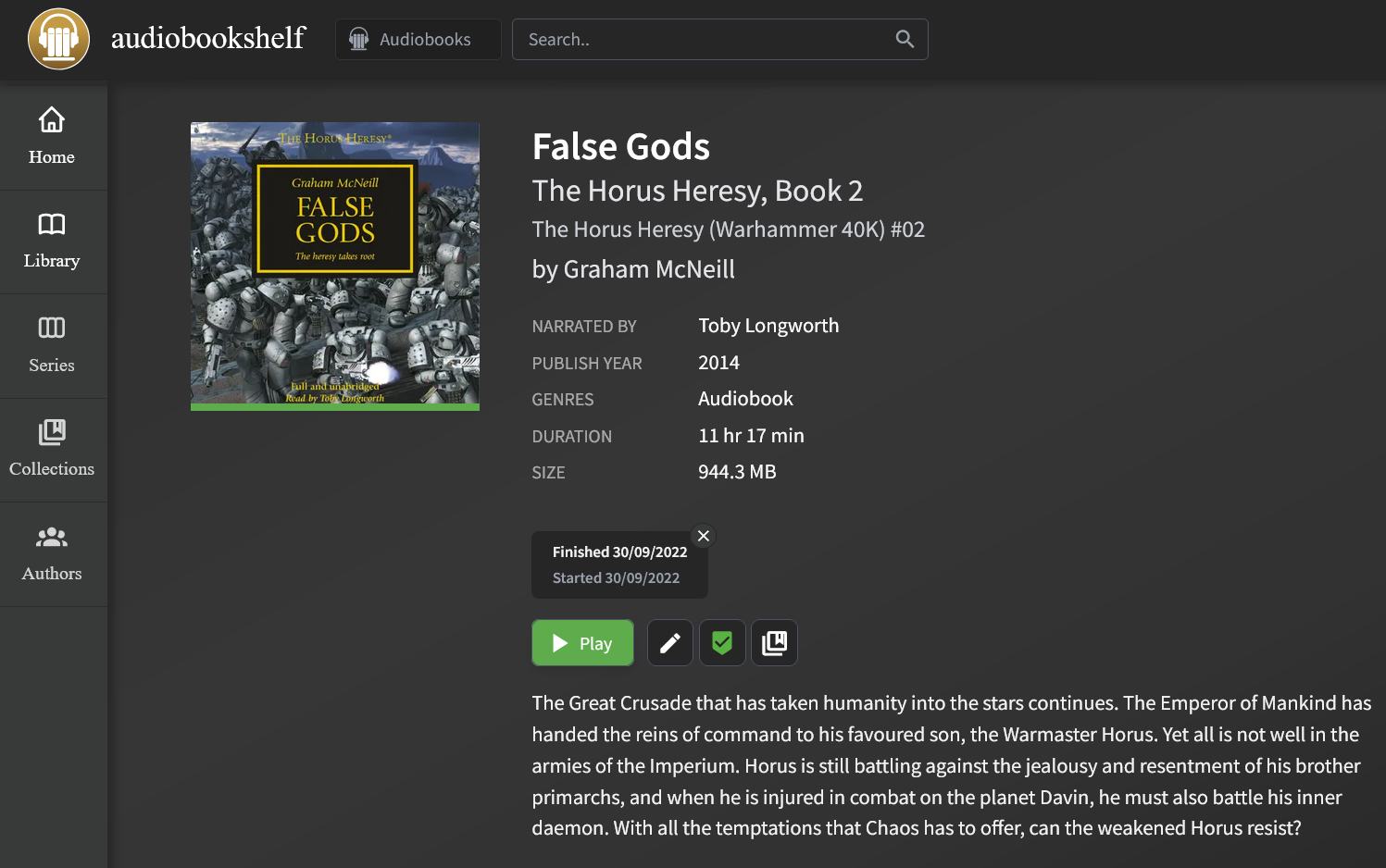Click the search magnifier icon
Viewport: 1386px width, 868px height.
tap(905, 39)
